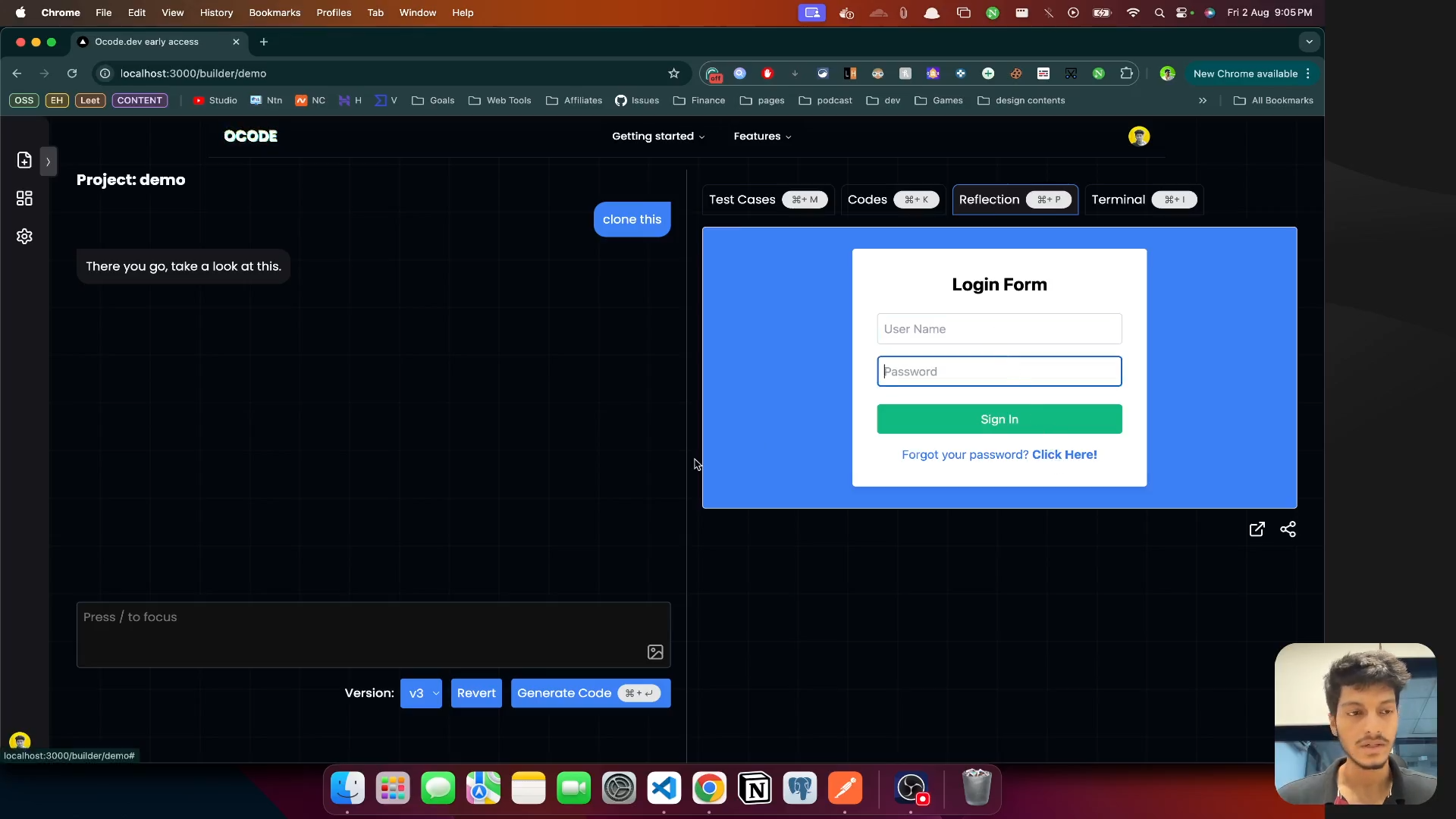This screenshot has width=1456, height=819.
Task: Click the share icon in preview panel
Action: 1288,529
